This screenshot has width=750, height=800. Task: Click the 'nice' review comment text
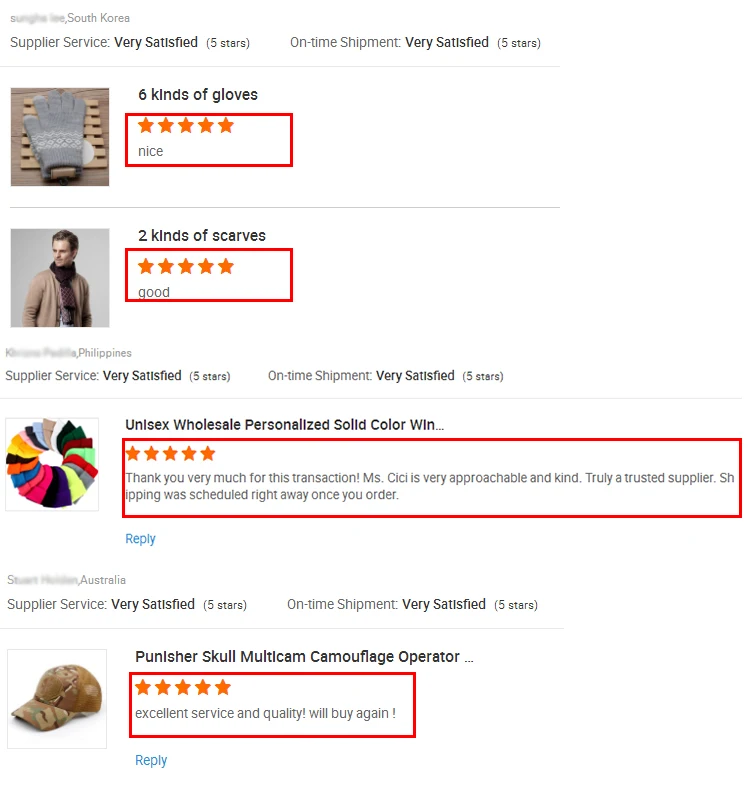151,152
